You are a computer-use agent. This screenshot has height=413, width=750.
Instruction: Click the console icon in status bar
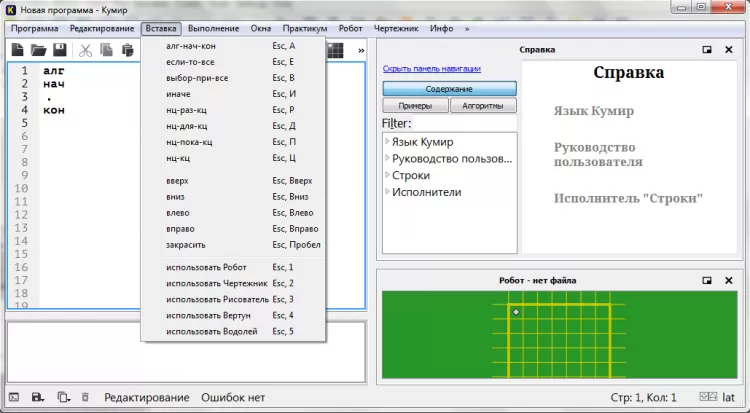(14, 398)
